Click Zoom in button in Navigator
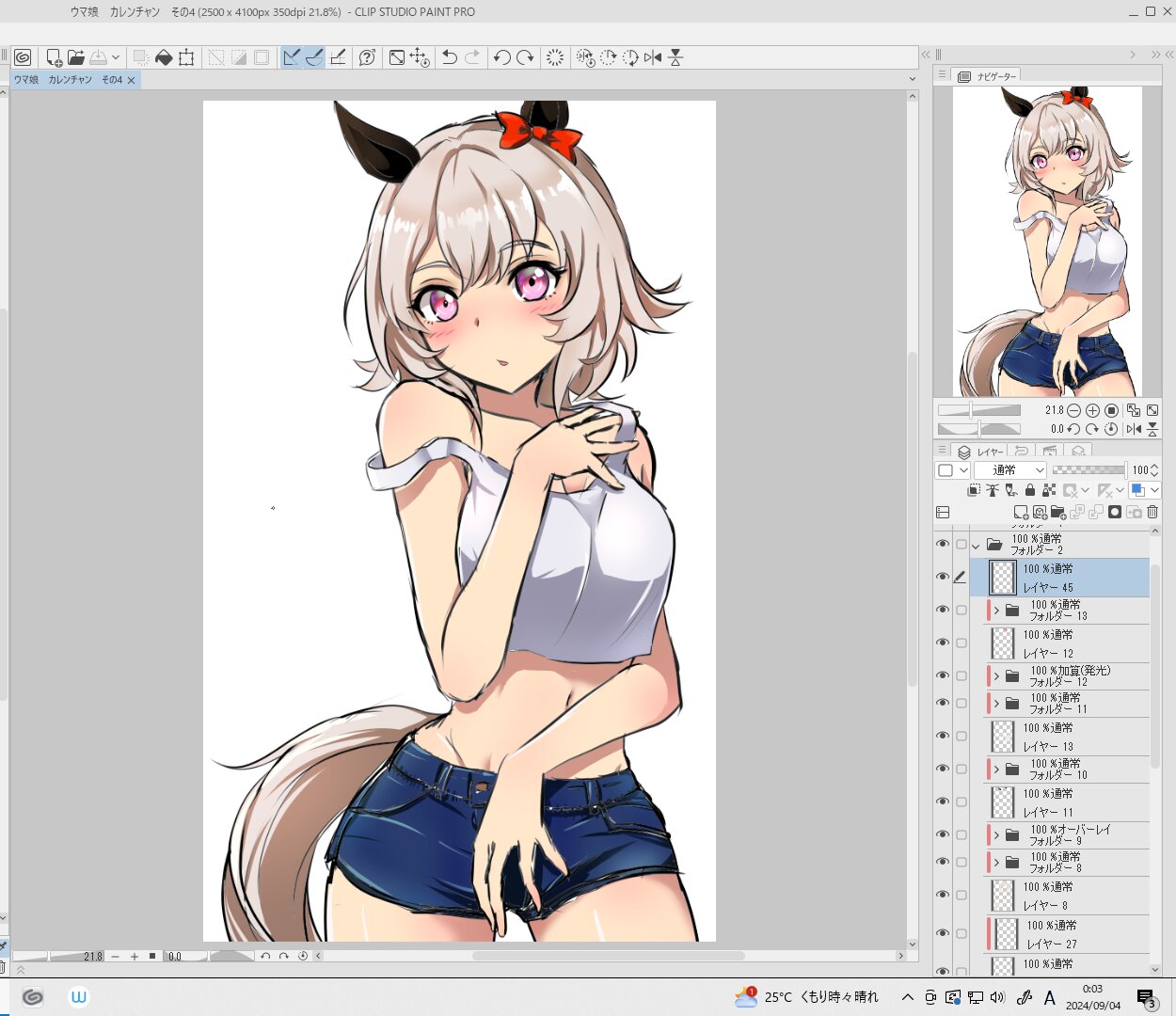1176x1016 pixels. tap(1092, 410)
